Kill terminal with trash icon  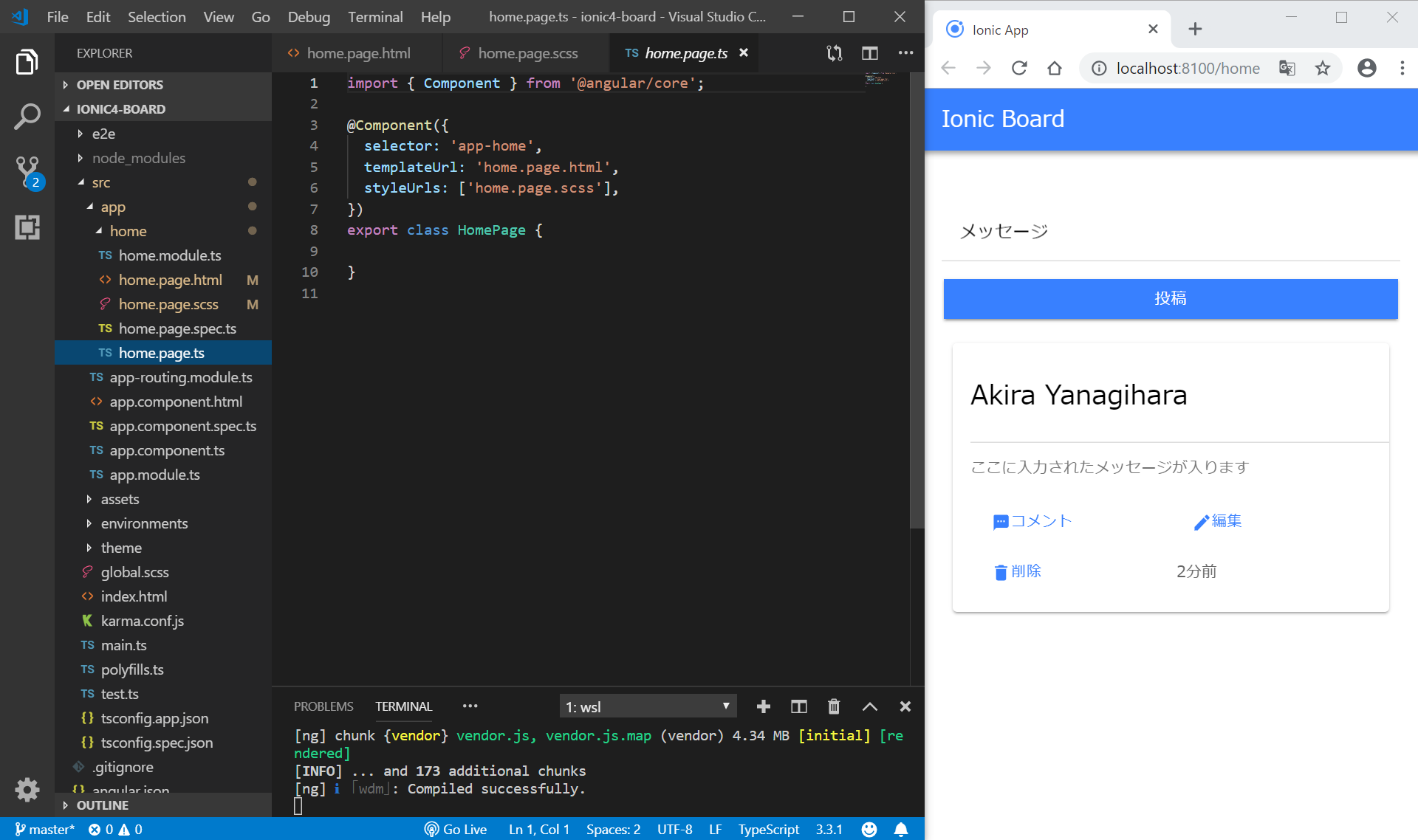834,706
